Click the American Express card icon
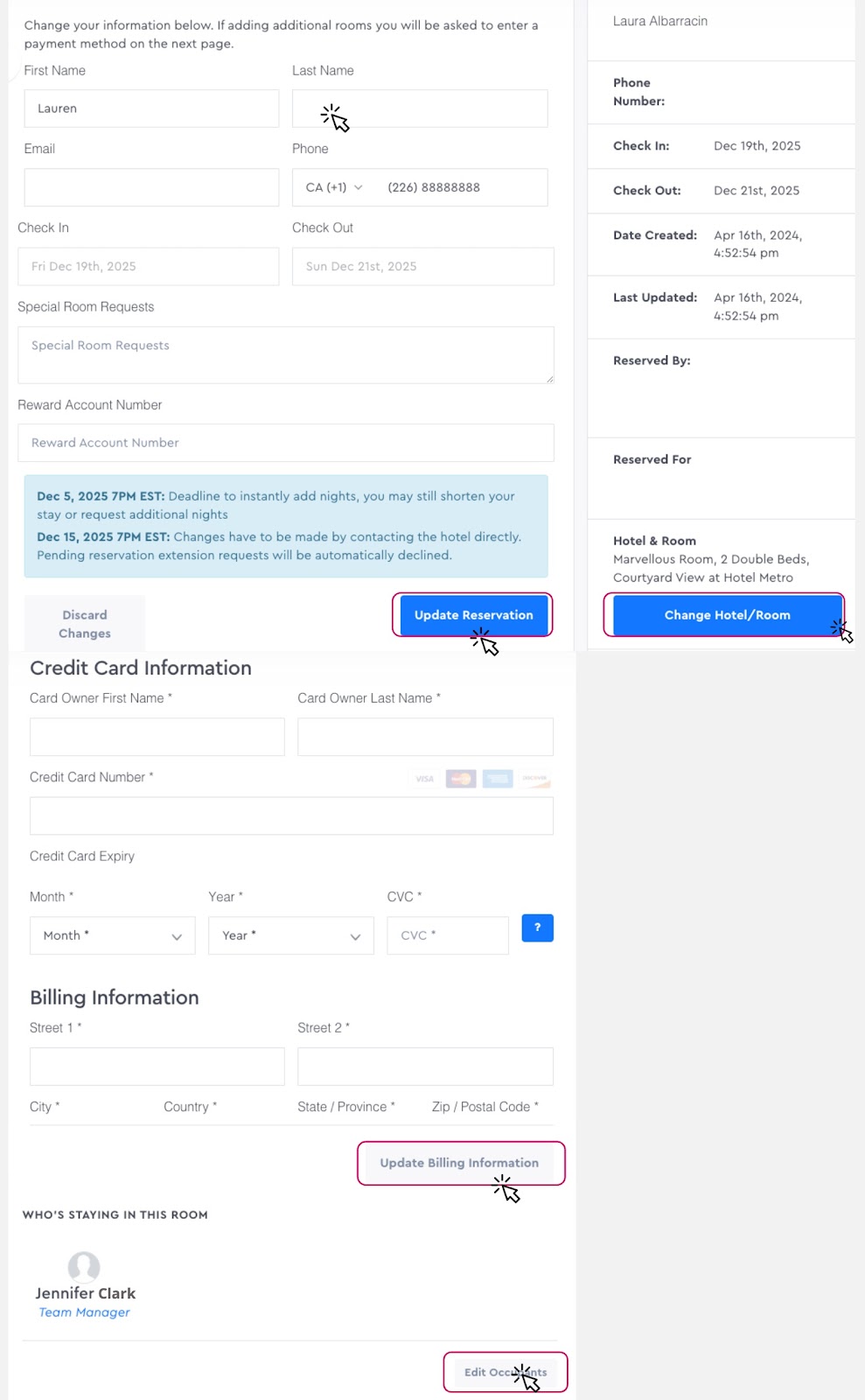865x1400 pixels. 498,779
